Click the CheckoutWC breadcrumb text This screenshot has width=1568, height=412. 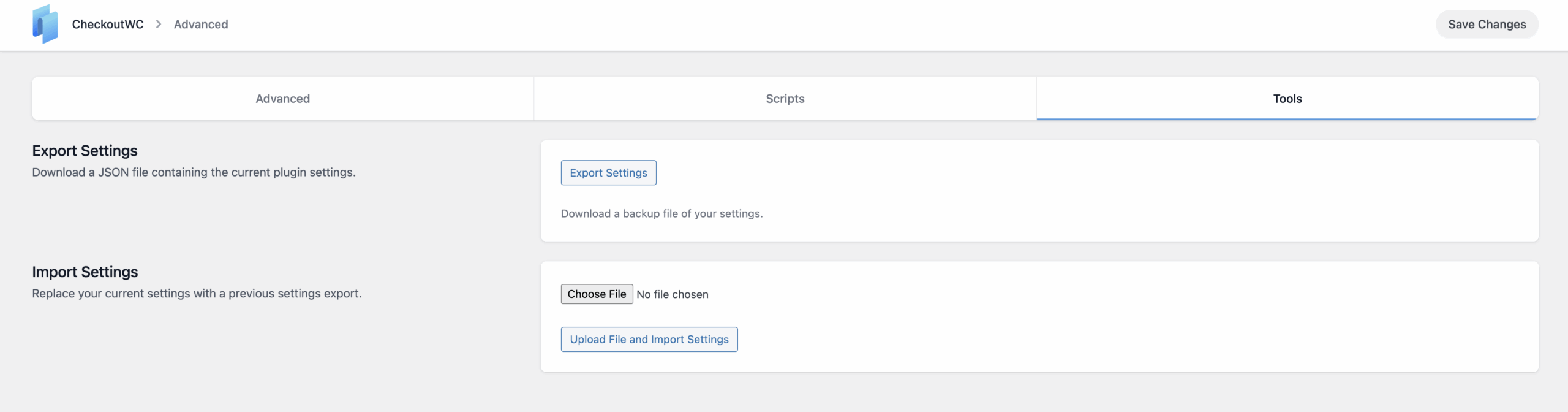click(x=108, y=25)
